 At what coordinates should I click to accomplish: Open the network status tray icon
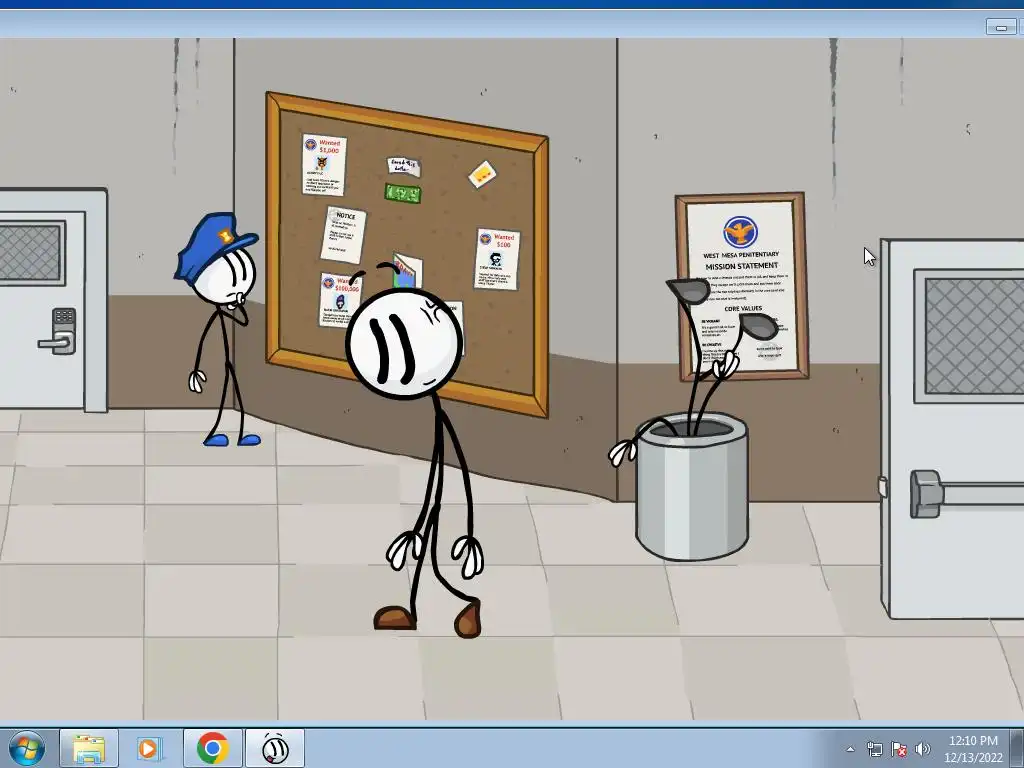click(x=874, y=749)
